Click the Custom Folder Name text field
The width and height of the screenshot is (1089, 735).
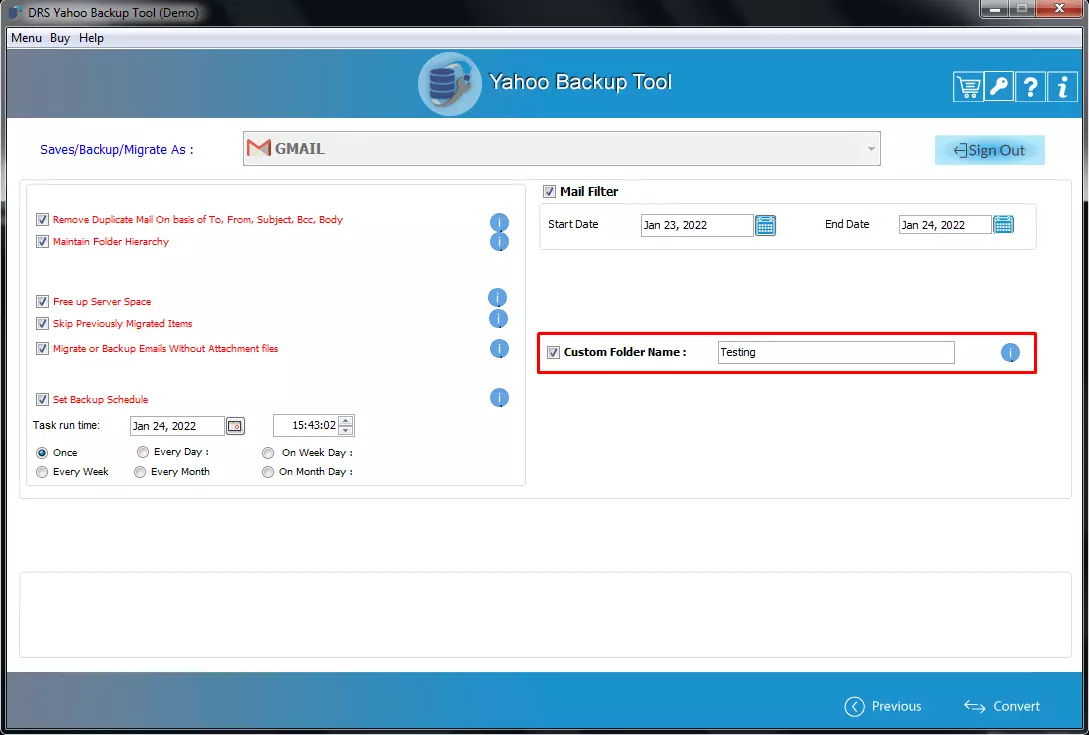pos(836,352)
